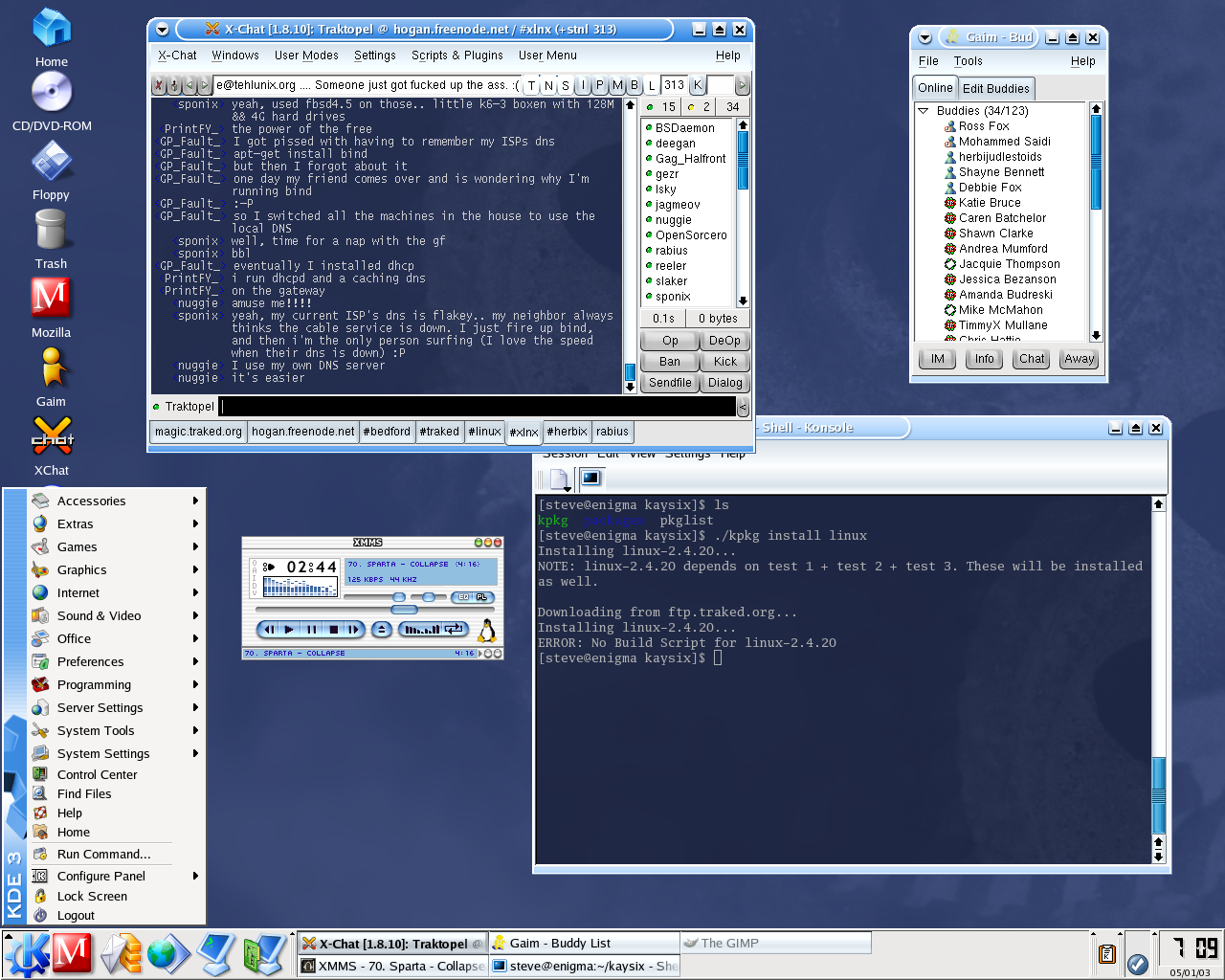
Task: Click XMMS stop button
Action: coord(333,629)
